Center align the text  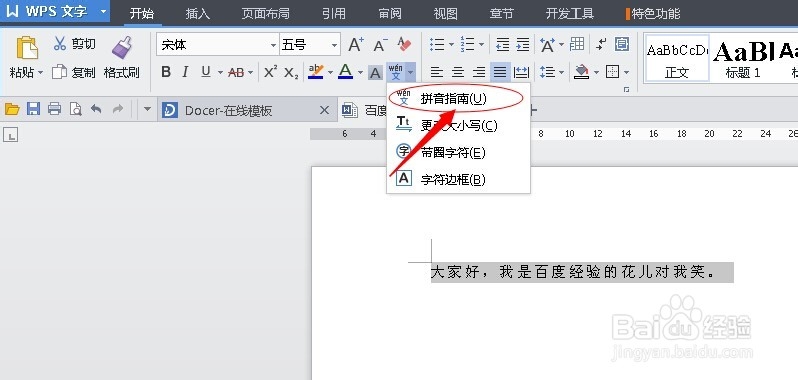click(458, 72)
